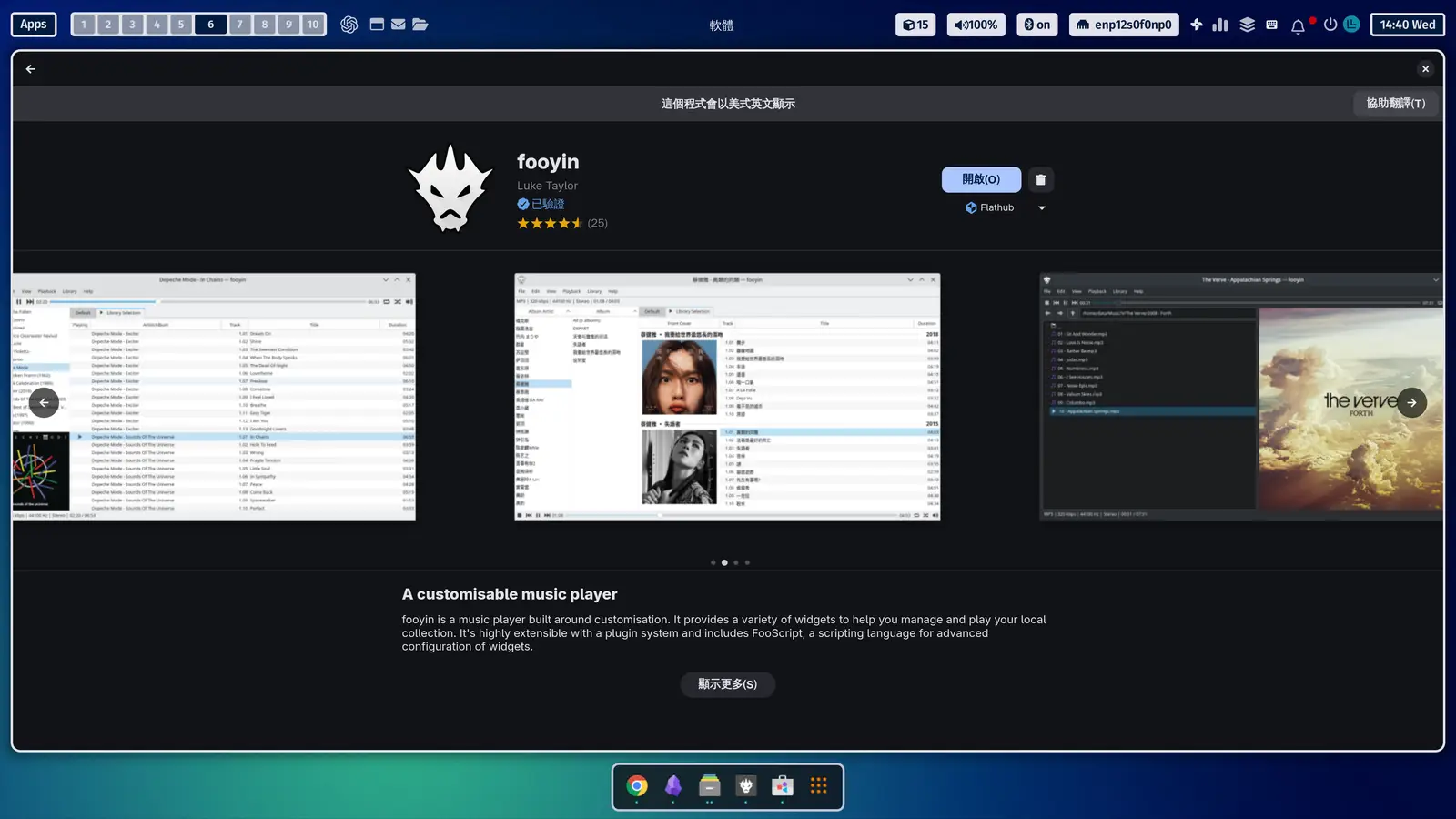Image resolution: width=1456 pixels, height=819 pixels.
Task: Open the clock showing 14:40 Wed
Action: click(x=1408, y=25)
